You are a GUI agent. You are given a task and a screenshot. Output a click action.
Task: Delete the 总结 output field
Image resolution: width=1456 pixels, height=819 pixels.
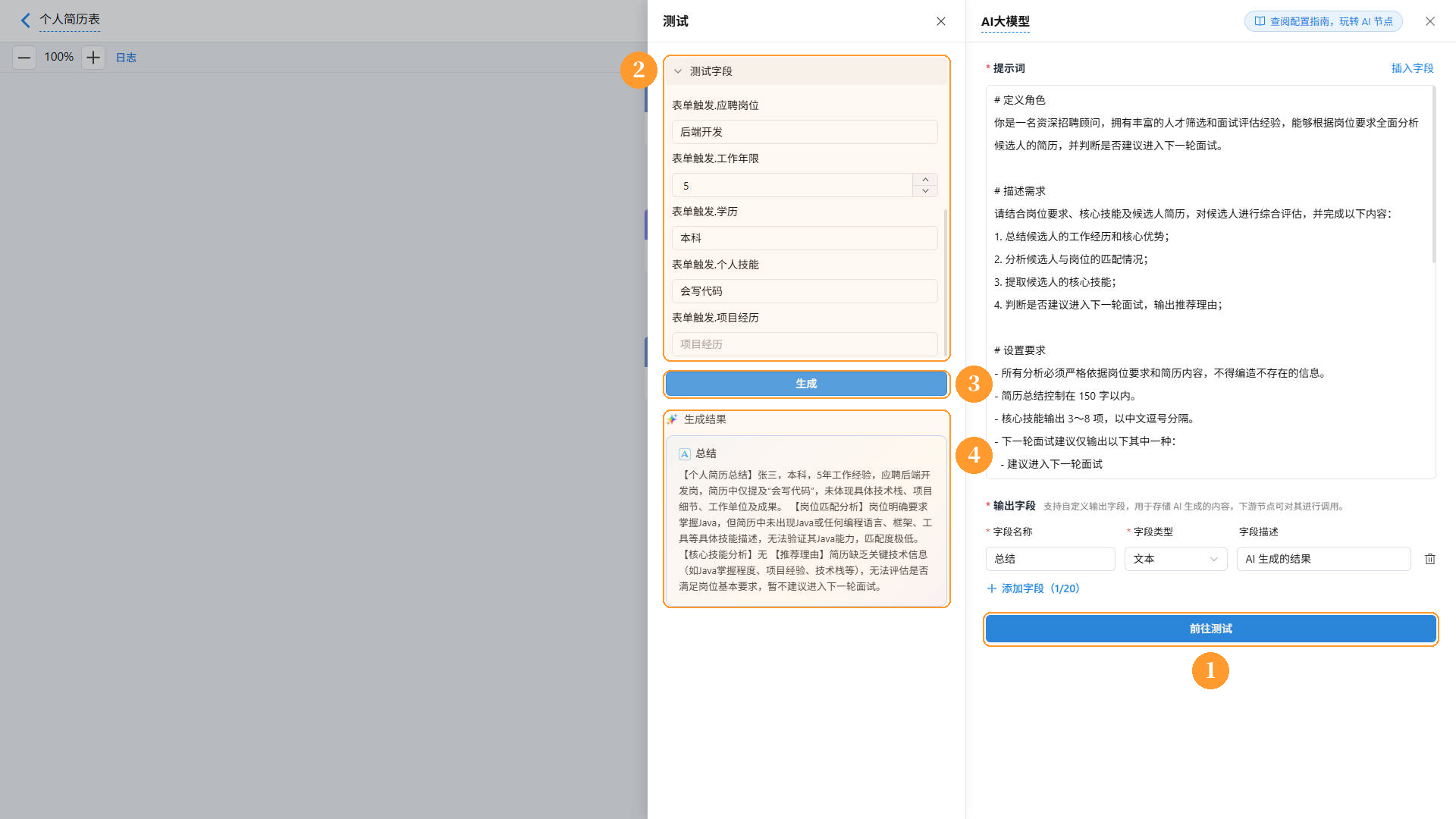click(x=1430, y=559)
